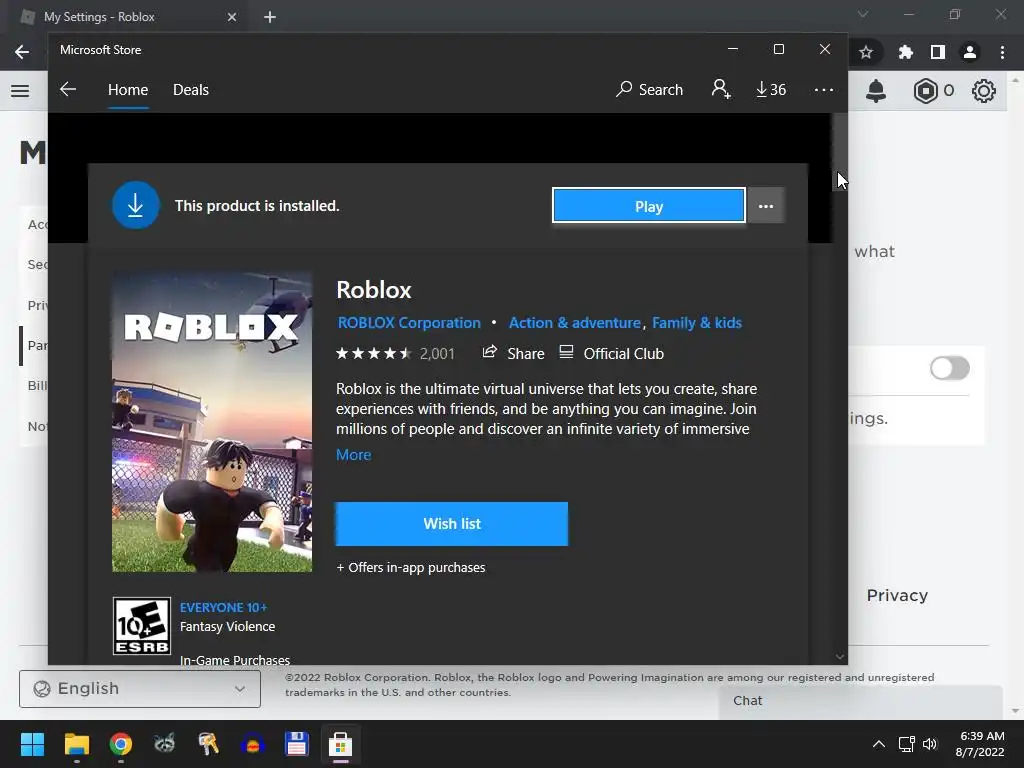Toggle Chrome's side panel icon
The image size is (1024, 768).
[x=938, y=52]
